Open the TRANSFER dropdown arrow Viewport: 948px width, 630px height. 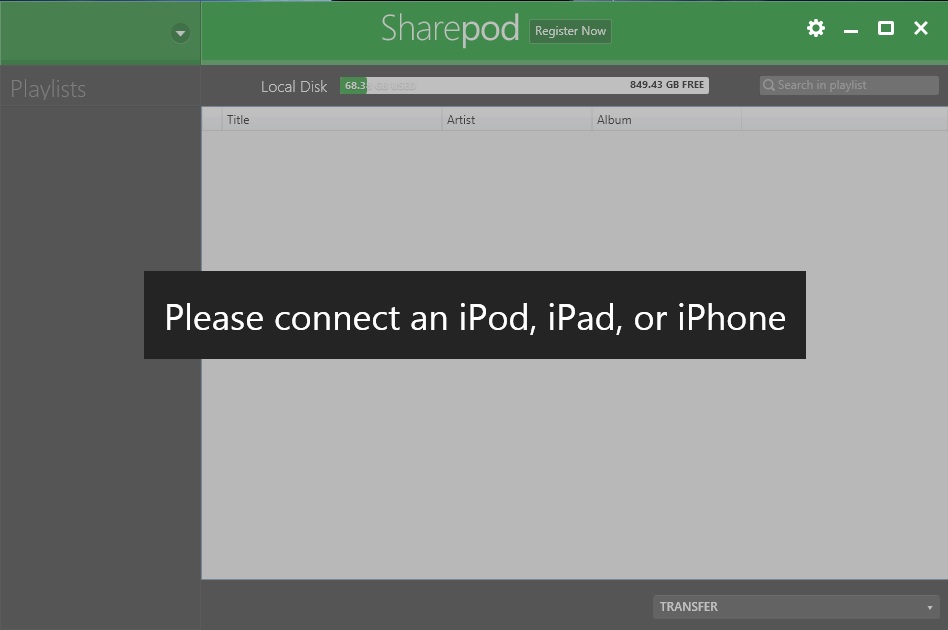click(930, 607)
